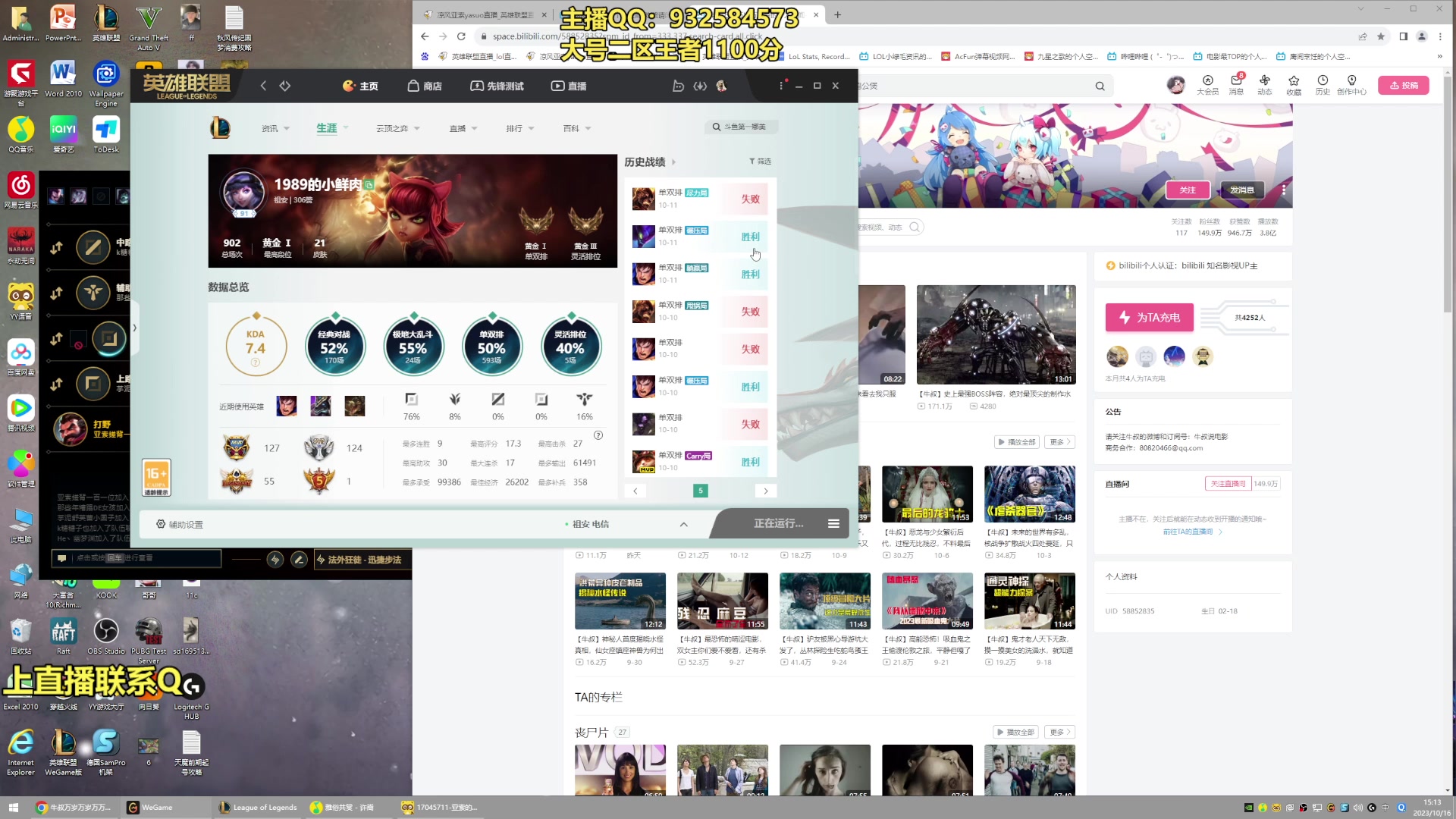The height and width of the screenshot is (819, 1456).
Task: Expand the side panel collapse arrow
Action: (x=135, y=328)
